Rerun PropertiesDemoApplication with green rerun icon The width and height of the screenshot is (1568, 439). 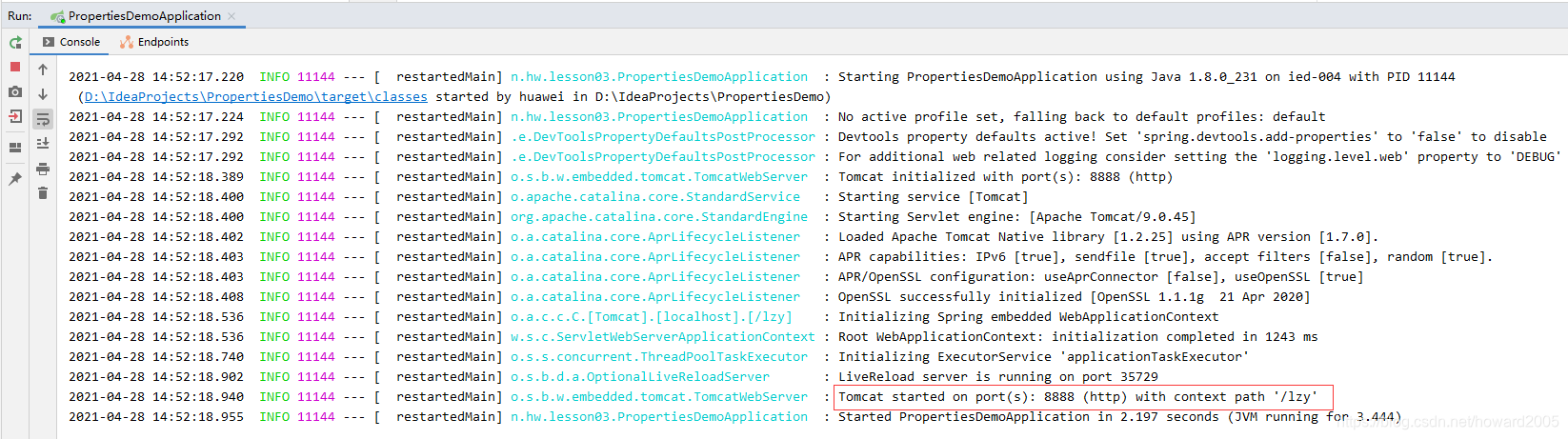click(x=15, y=43)
